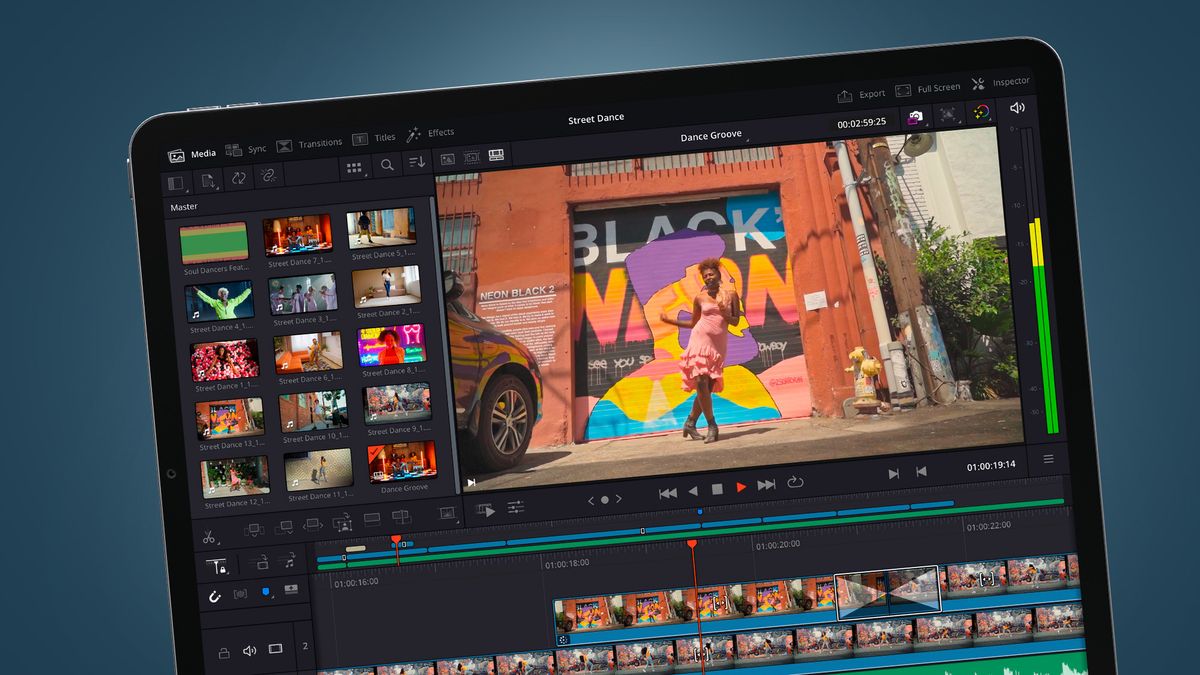
Task: Select the scissors cut tool
Action: point(209,537)
